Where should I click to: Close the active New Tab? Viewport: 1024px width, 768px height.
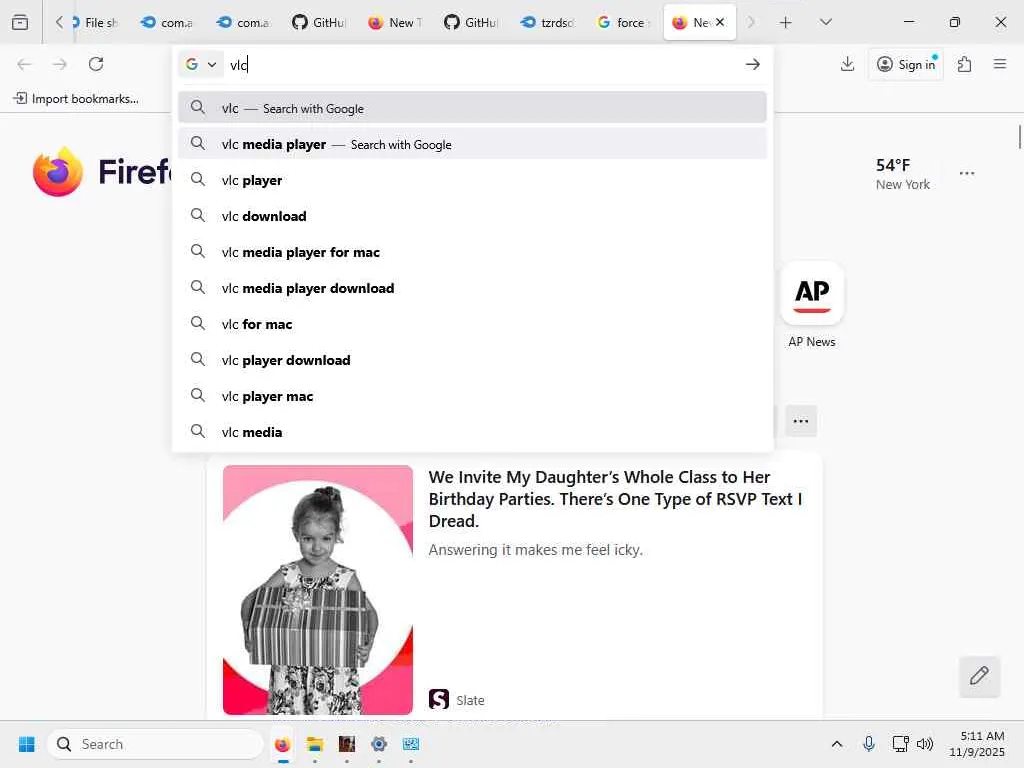[x=720, y=22]
